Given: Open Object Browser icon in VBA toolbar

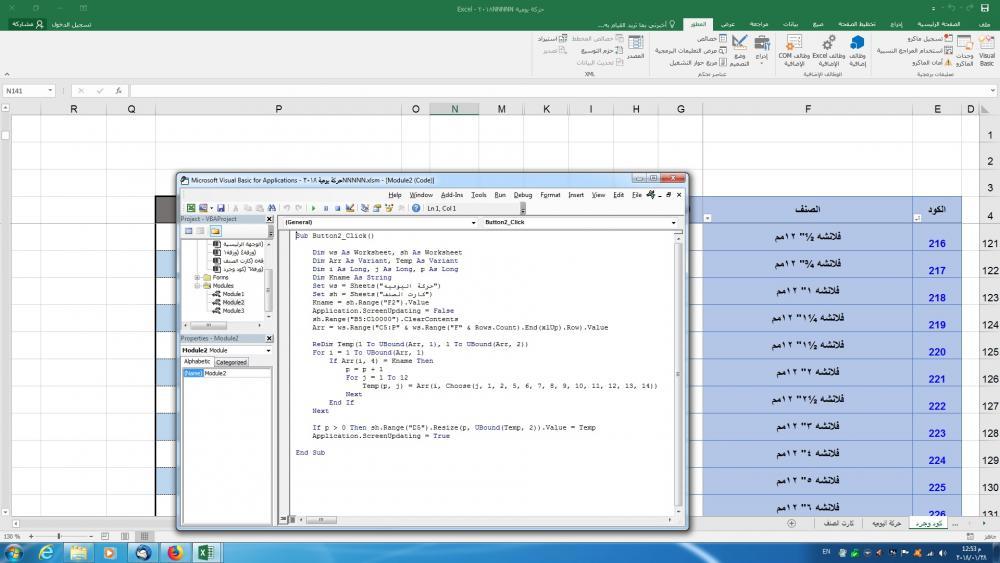Looking at the screenshot, I should point(389,208).
